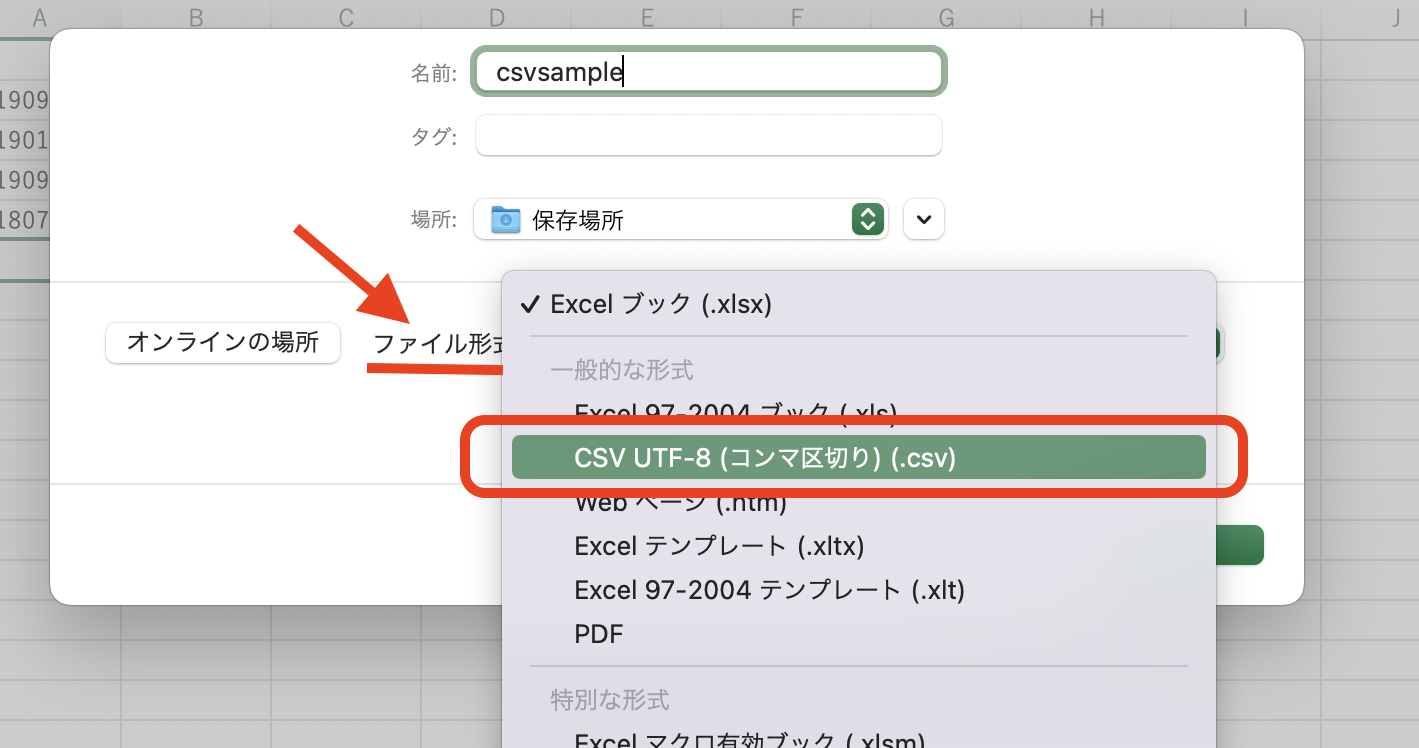
Task: Click the タグ tags input field
Action: (x=709, y=135)
